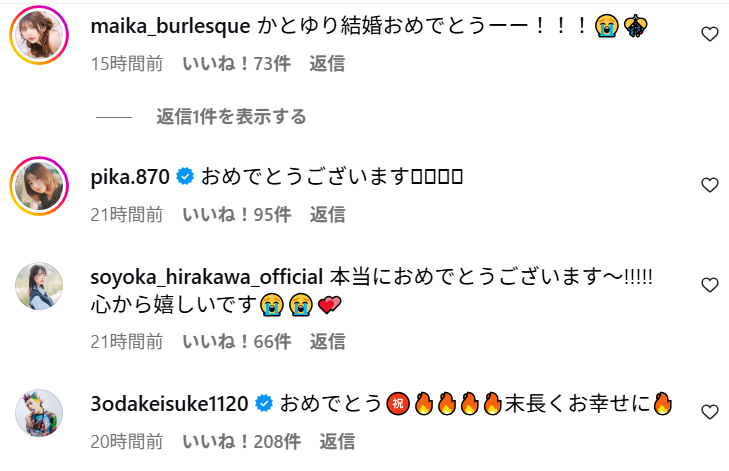
Task: Open the soyoka_hirakawa_official username link
Action: point(206,278)
